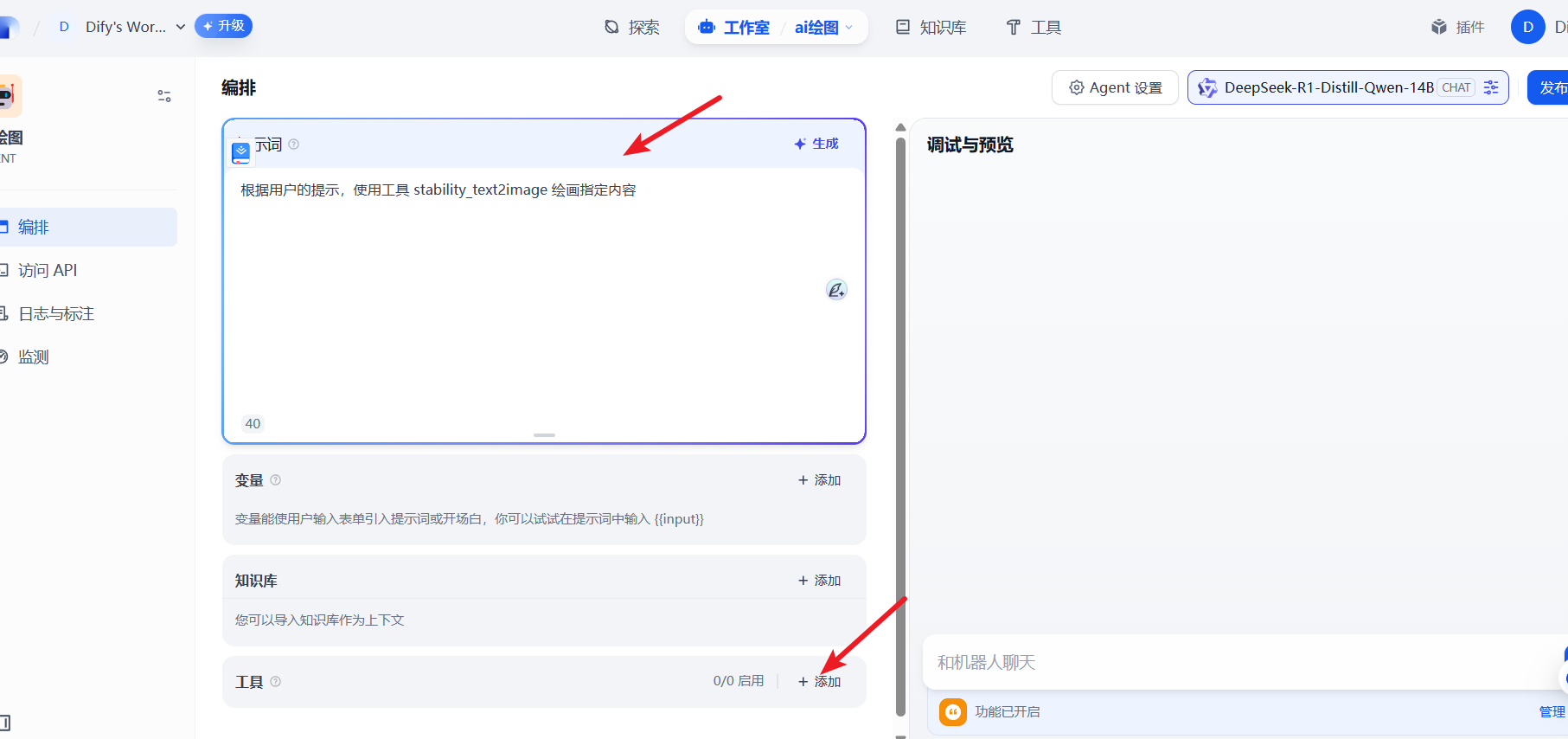The image size is (1568, 739).
Task: Click 添加 in the 工具 section
Action: 819,682
